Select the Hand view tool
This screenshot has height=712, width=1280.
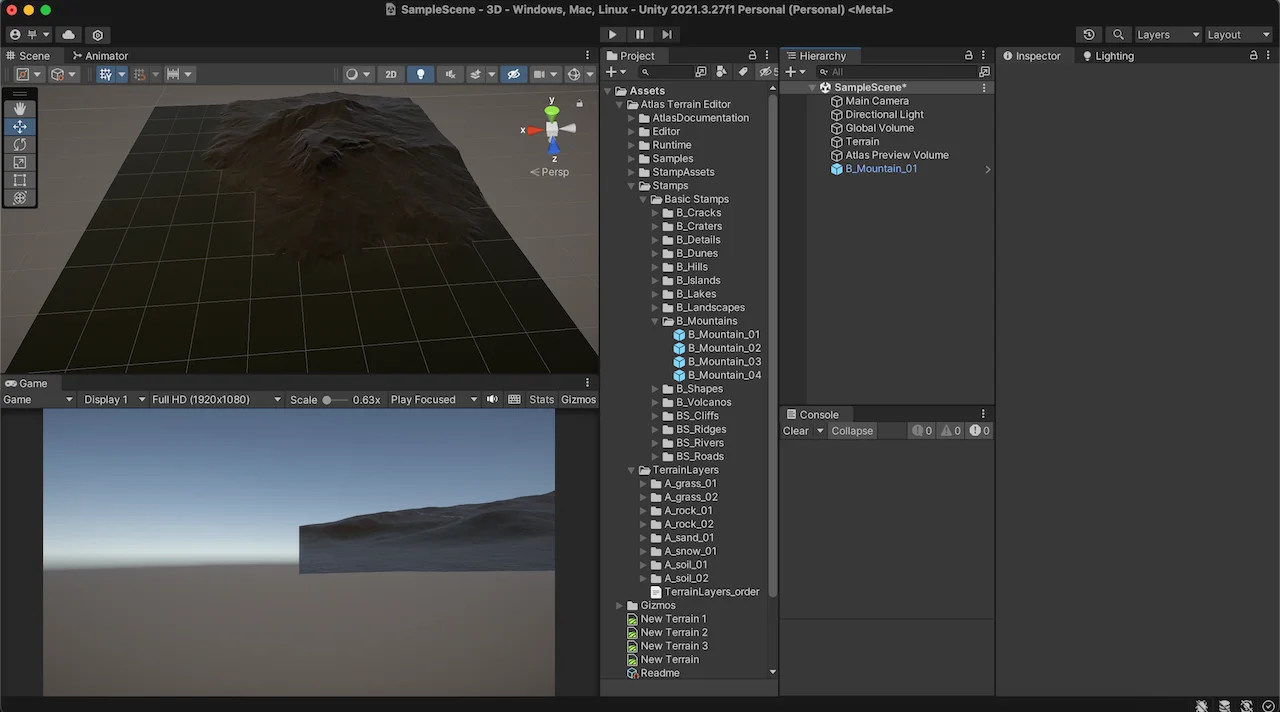tap(20, 109)
